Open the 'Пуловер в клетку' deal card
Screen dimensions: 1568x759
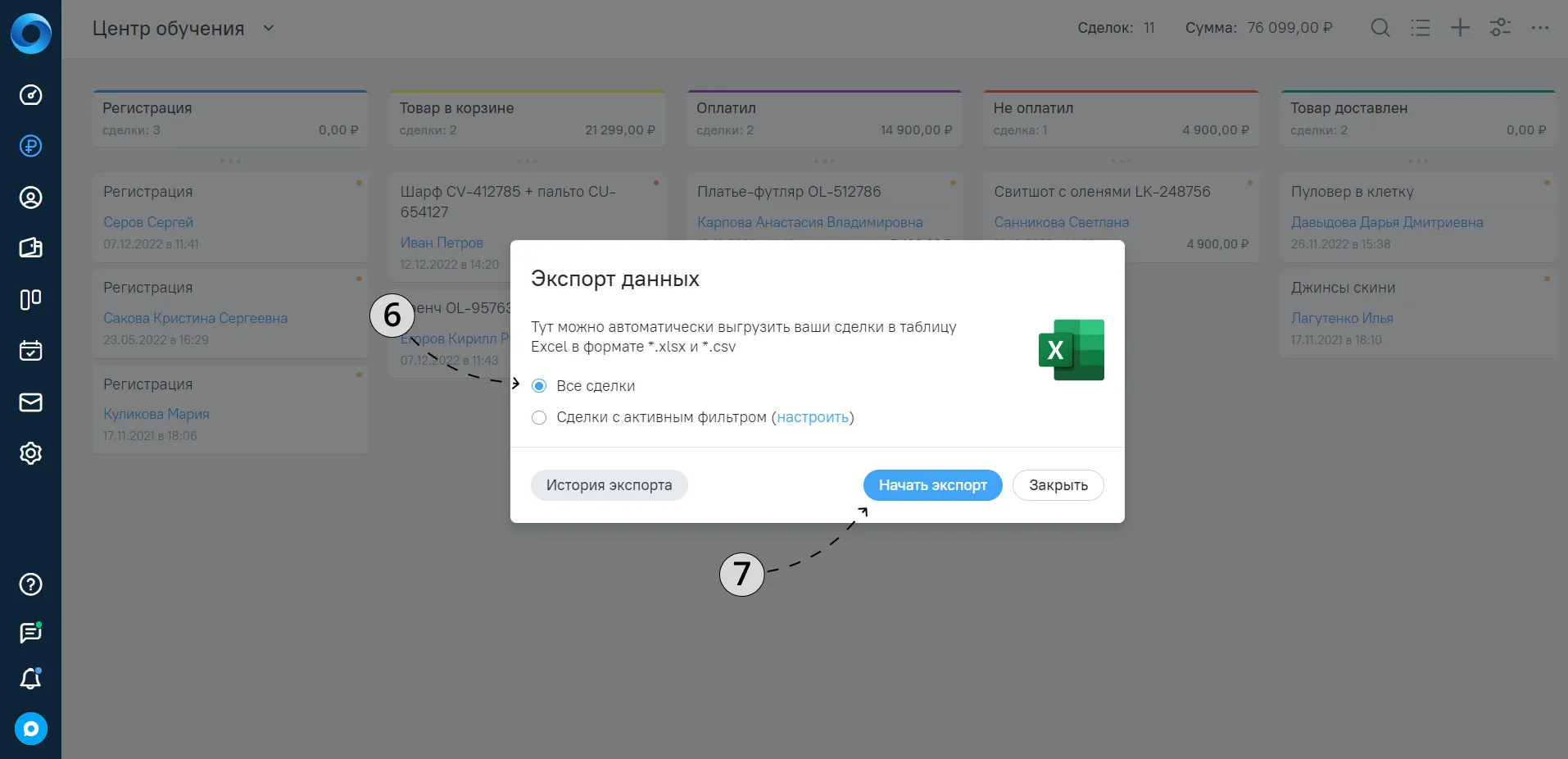pyautogui.click(x=1417, y=217)
